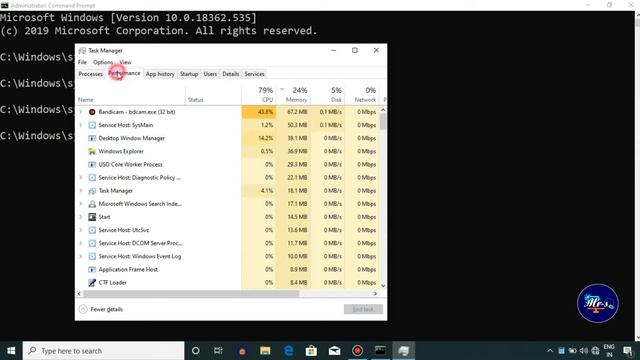The height and width of the screenshot is (360, 640).
Task: Click the Microsoft Windows Search Indexer icon
Action: click(x=92, y=204)
